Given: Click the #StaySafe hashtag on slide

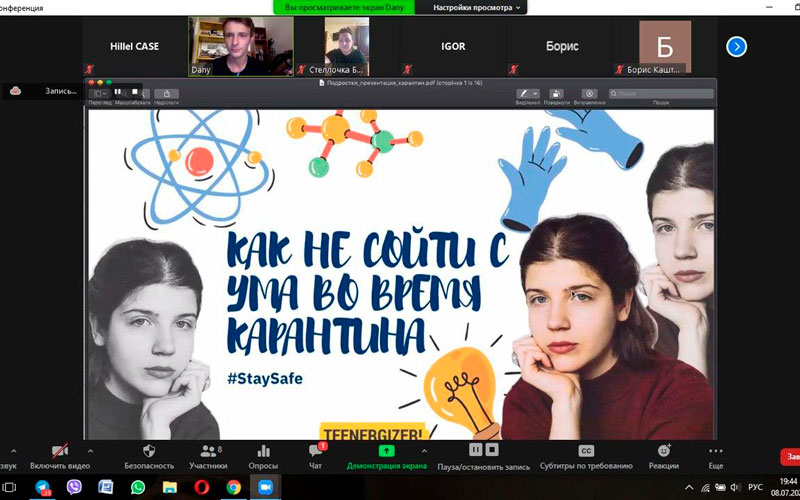Looking at the screenshot, I should pos(264,379).
